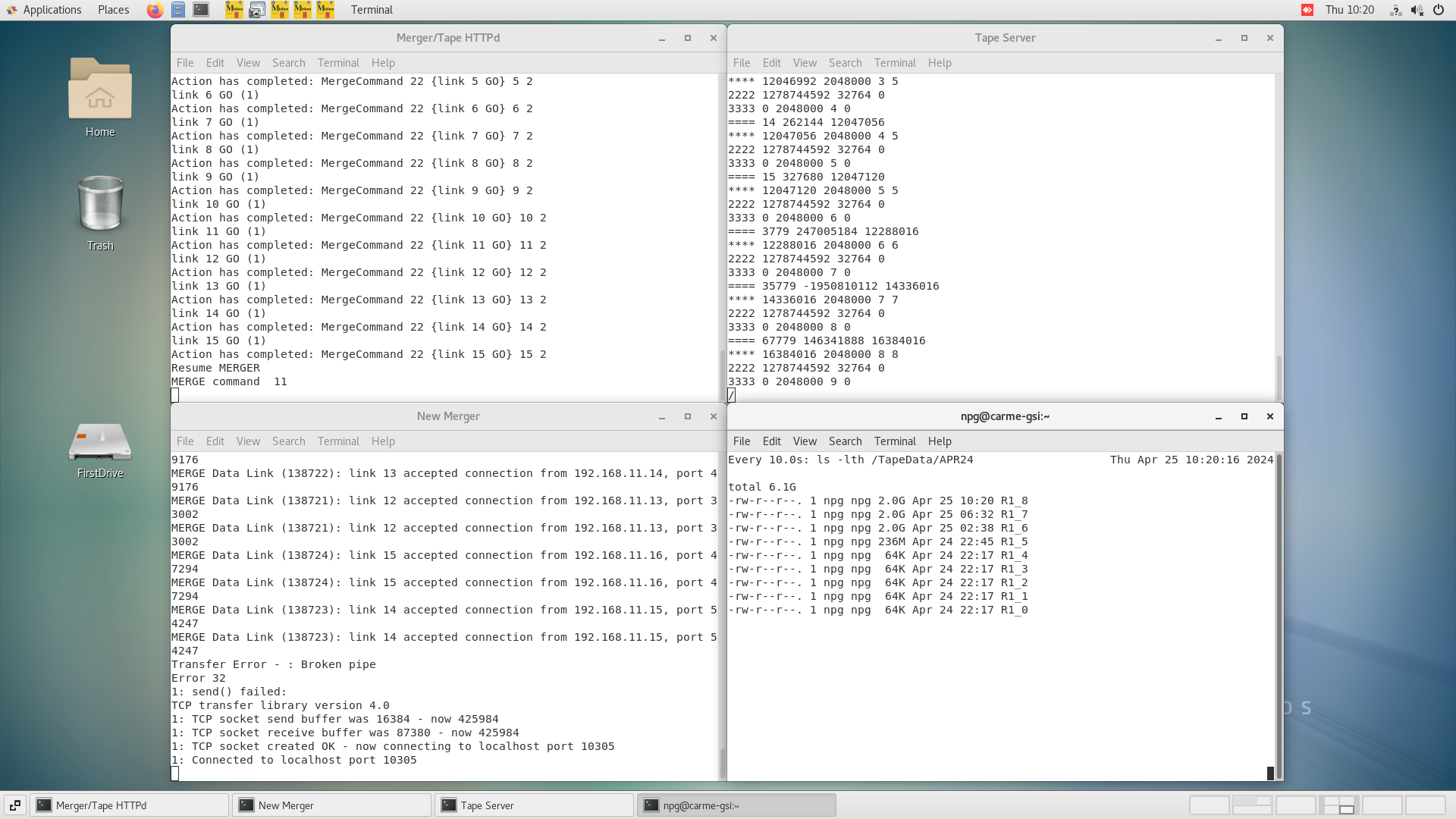Open the screenshot tool launcher icon

coord(257,10)
